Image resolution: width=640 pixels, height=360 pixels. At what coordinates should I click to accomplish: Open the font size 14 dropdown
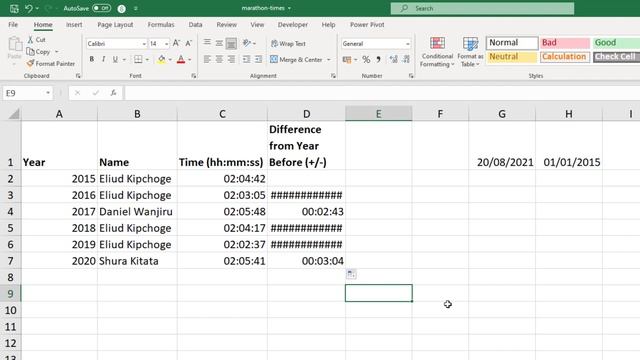click(167, 44)
